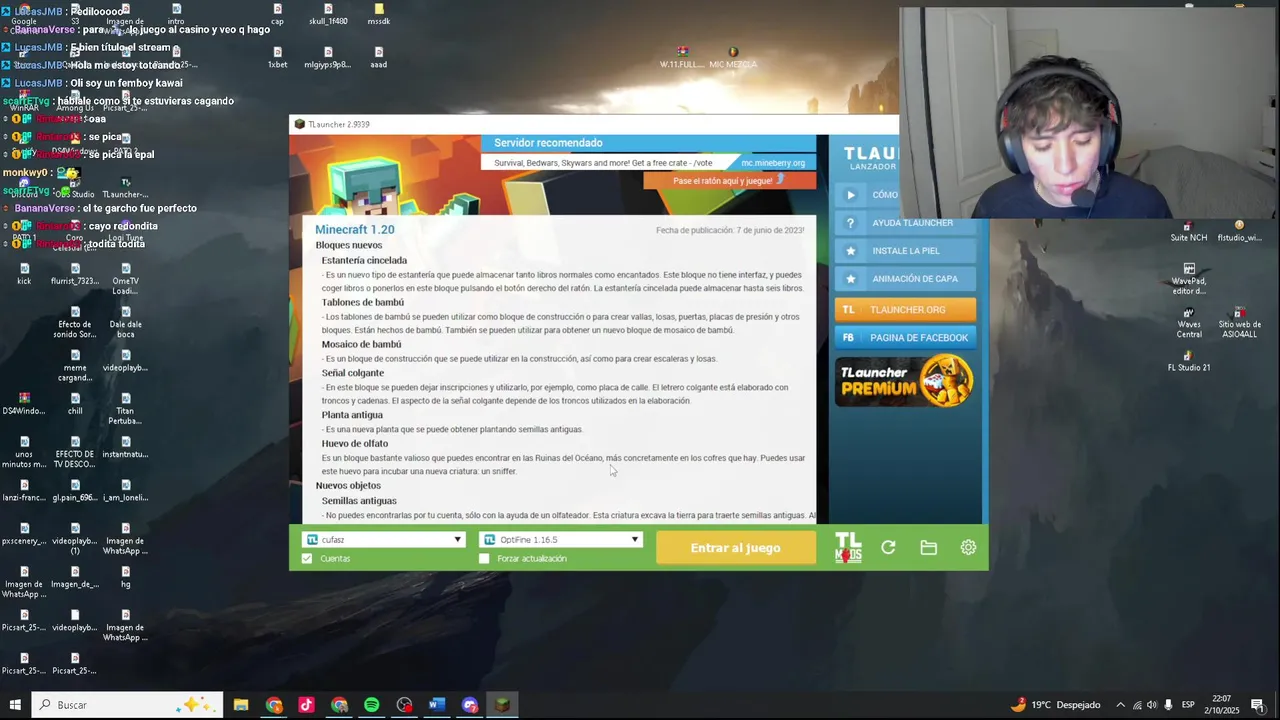Select 'OmeTV Loadi...' desktop icon
This screenshot has height=720, width=1280.
click(x=125, y=279)
